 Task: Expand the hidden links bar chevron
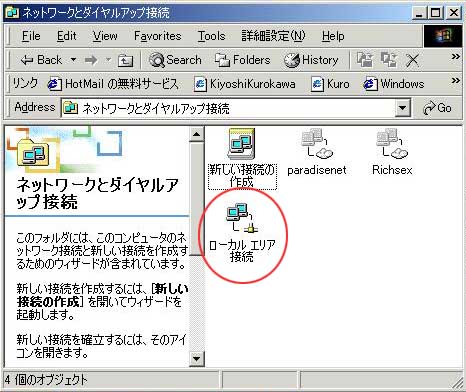tap(456, 81)
